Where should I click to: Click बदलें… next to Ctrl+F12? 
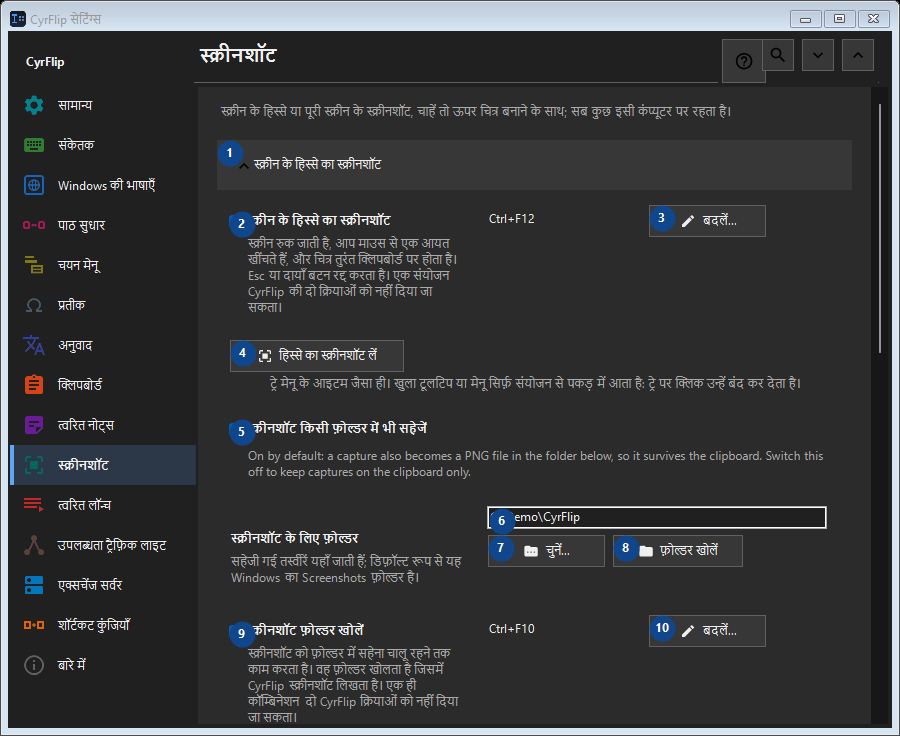(x=707, y=221)
